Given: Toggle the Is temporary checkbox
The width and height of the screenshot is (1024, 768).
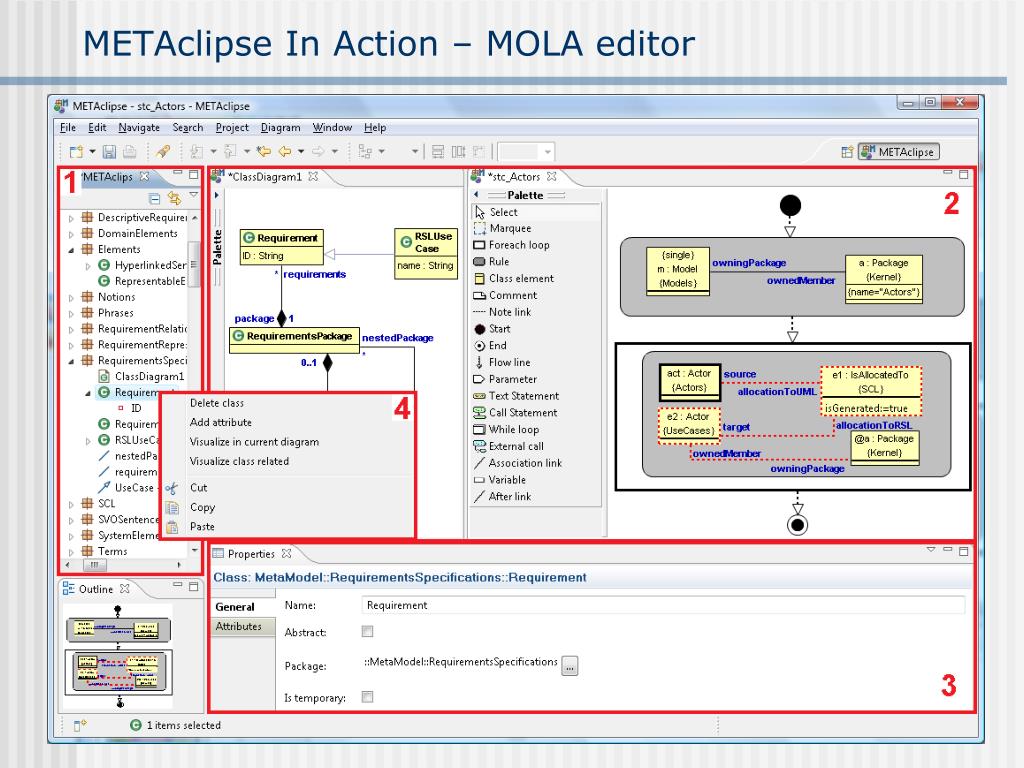Looking at the screenshot, I should pyautogui.click(x=368, y=697).
